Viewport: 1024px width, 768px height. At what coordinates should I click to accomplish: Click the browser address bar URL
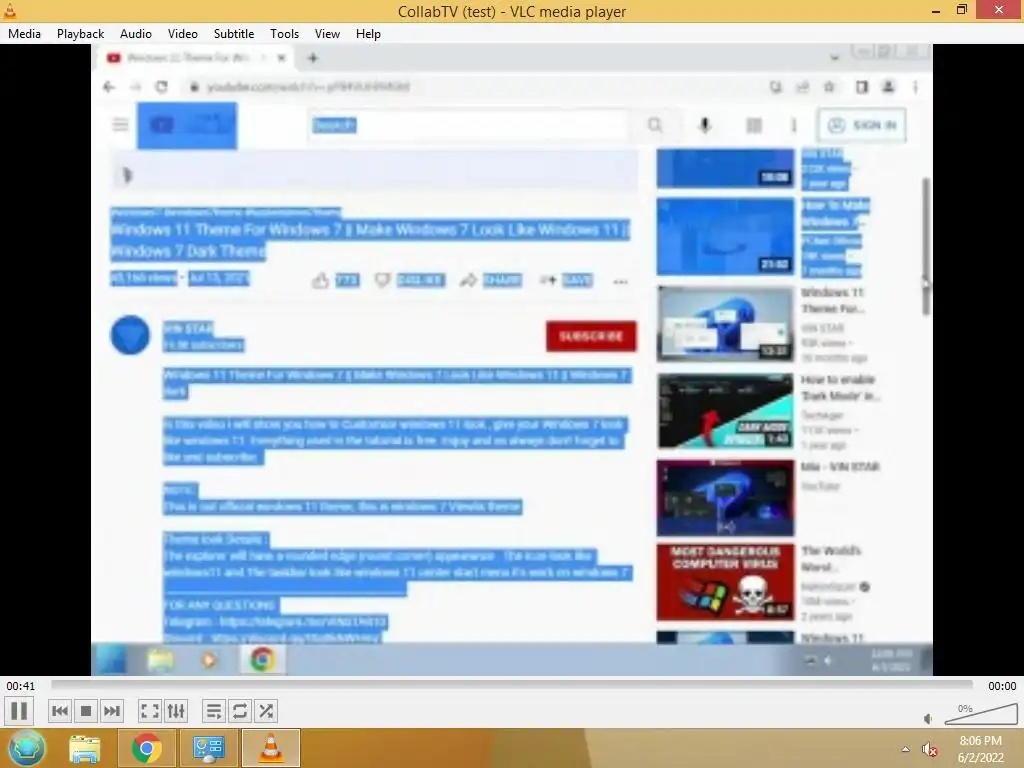pyautogui.click(x=308, y=87)
